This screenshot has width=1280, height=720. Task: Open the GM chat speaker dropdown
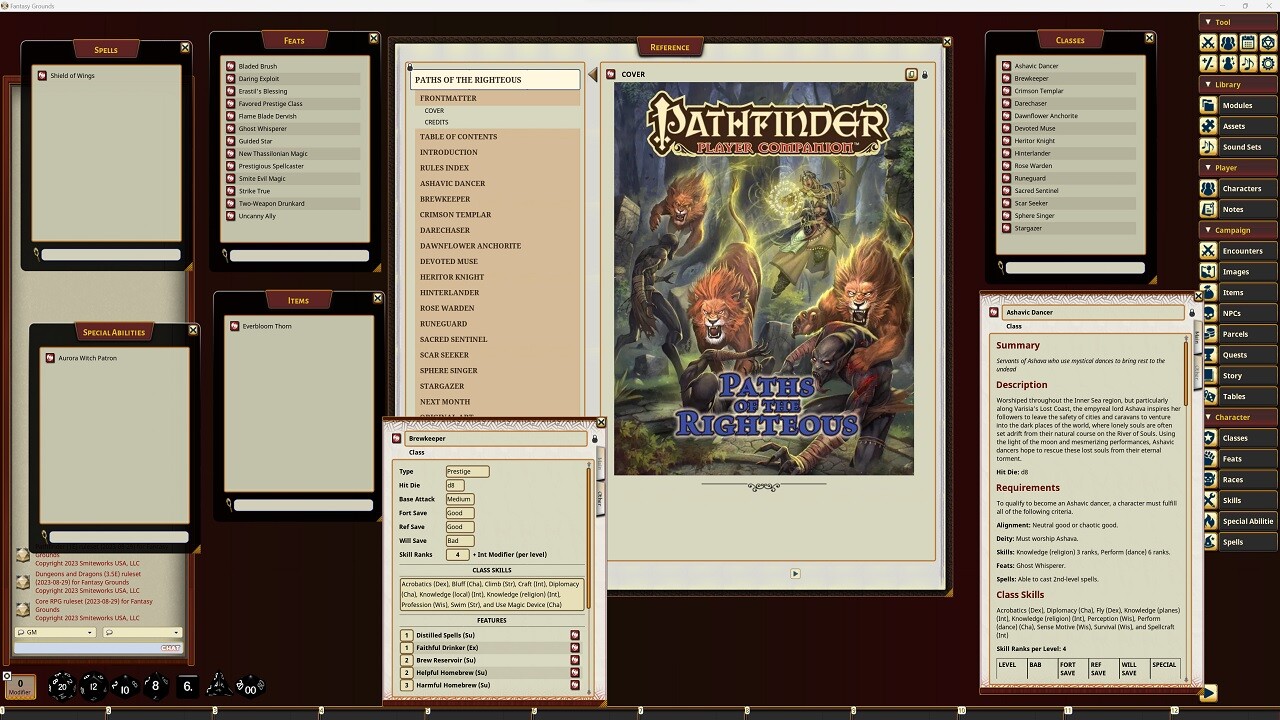coord(55,633)
